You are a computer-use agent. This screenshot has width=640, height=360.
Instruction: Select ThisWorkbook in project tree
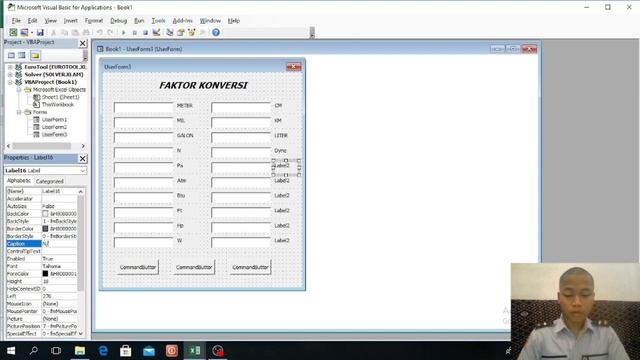click(58, 104)
